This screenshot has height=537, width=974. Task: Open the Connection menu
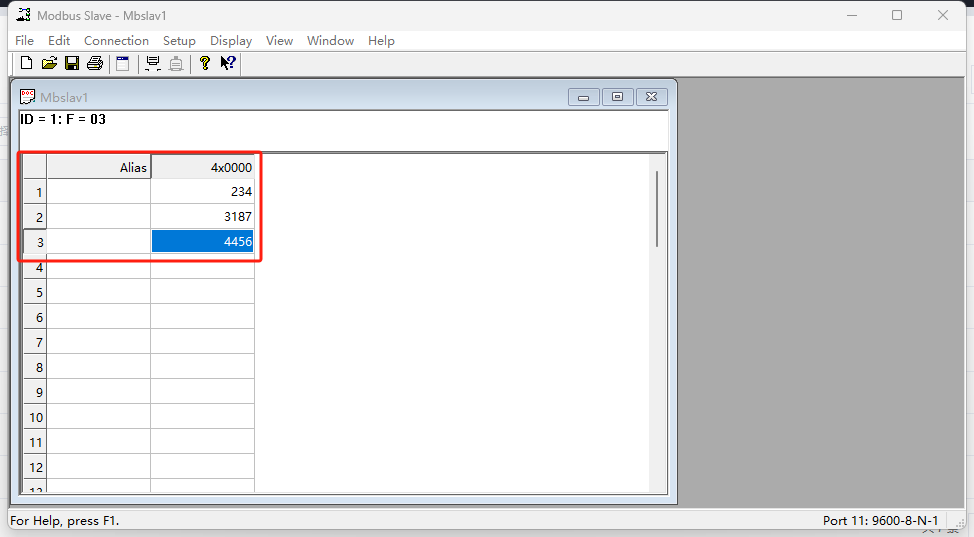pos(116,41)
